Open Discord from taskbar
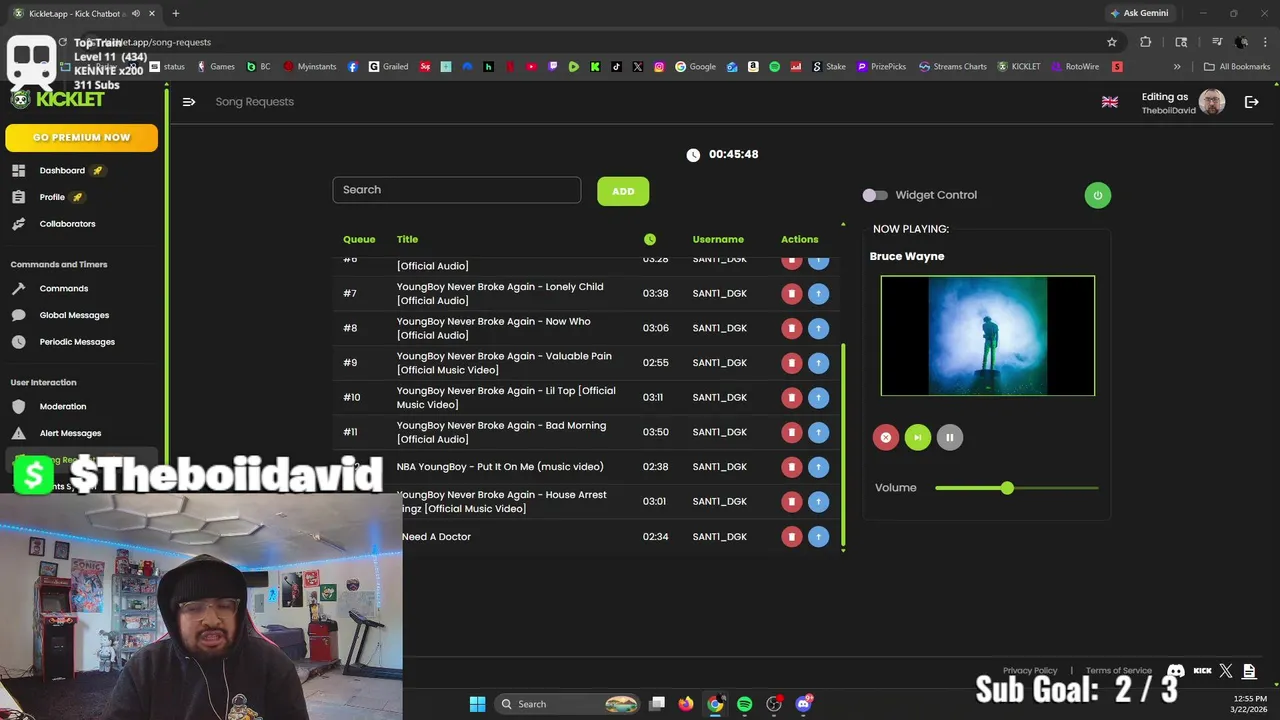Image resolution: width=1280 pixels, height=720 pixels. tap(803, 704)
